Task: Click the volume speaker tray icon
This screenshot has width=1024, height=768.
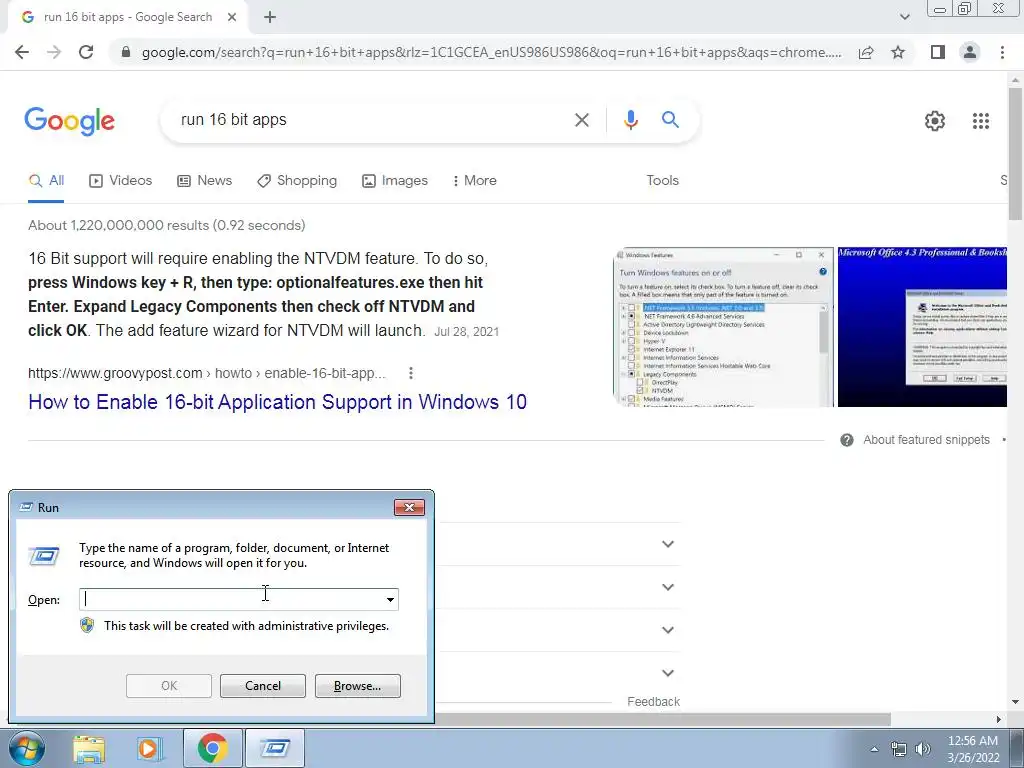Action: [x=923, y=749]
